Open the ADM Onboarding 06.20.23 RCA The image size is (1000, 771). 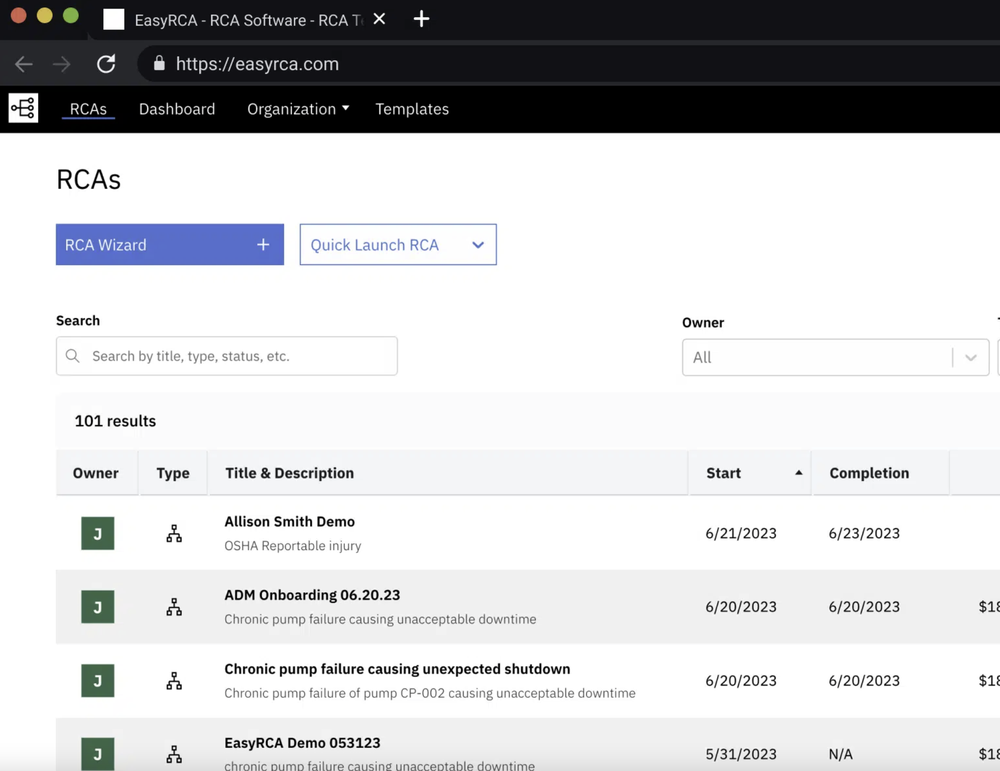point(312,595)
